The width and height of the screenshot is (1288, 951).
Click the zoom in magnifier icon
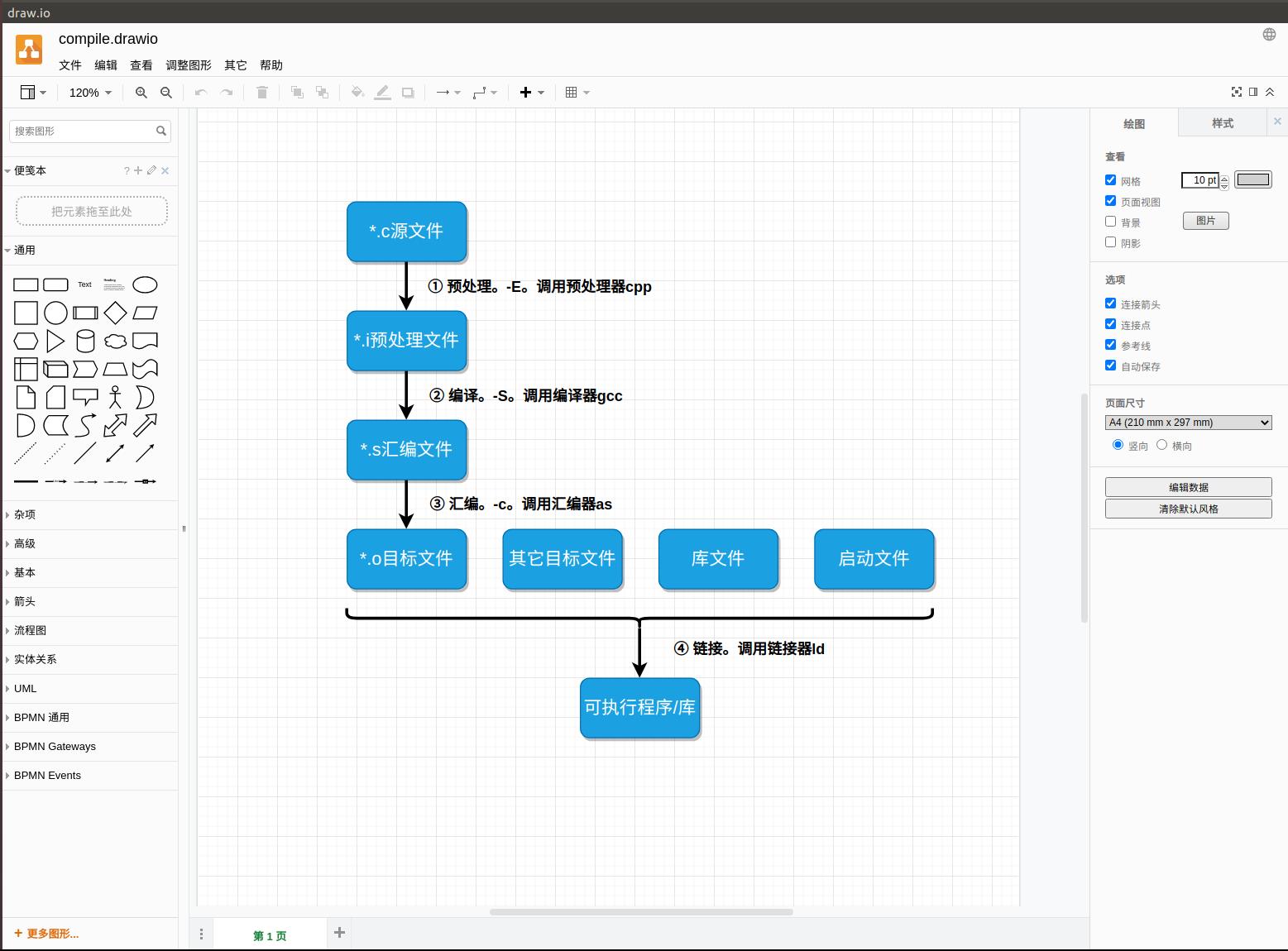[141, 93]
